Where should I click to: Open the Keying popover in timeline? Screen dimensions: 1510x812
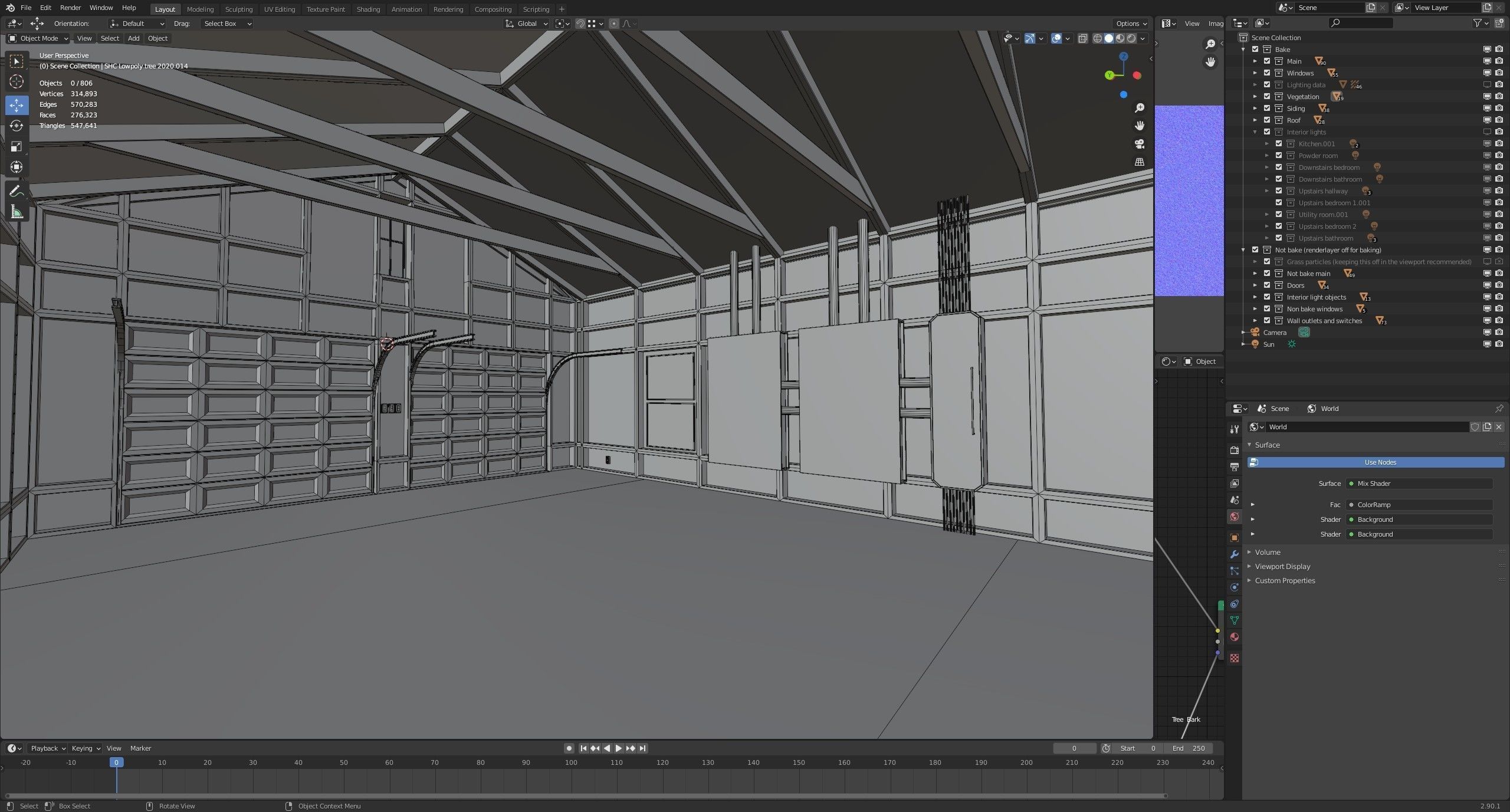(86, 748)
